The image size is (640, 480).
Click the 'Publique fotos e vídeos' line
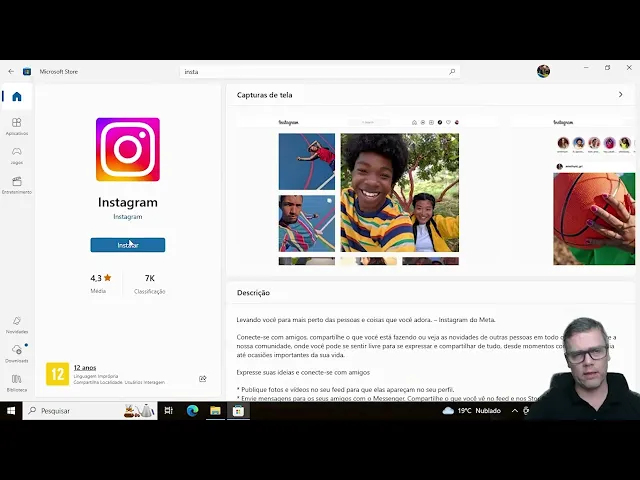click(345, 389)
